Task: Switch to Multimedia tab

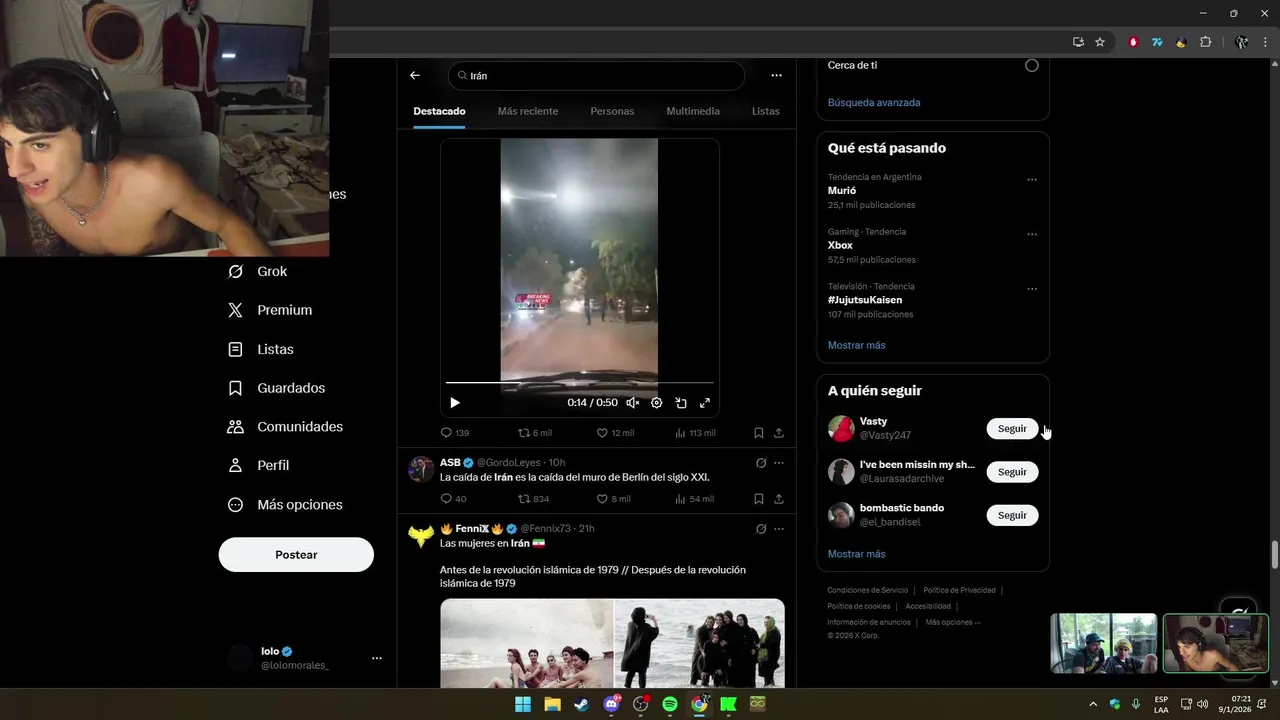Action: [x=693, y=111]
